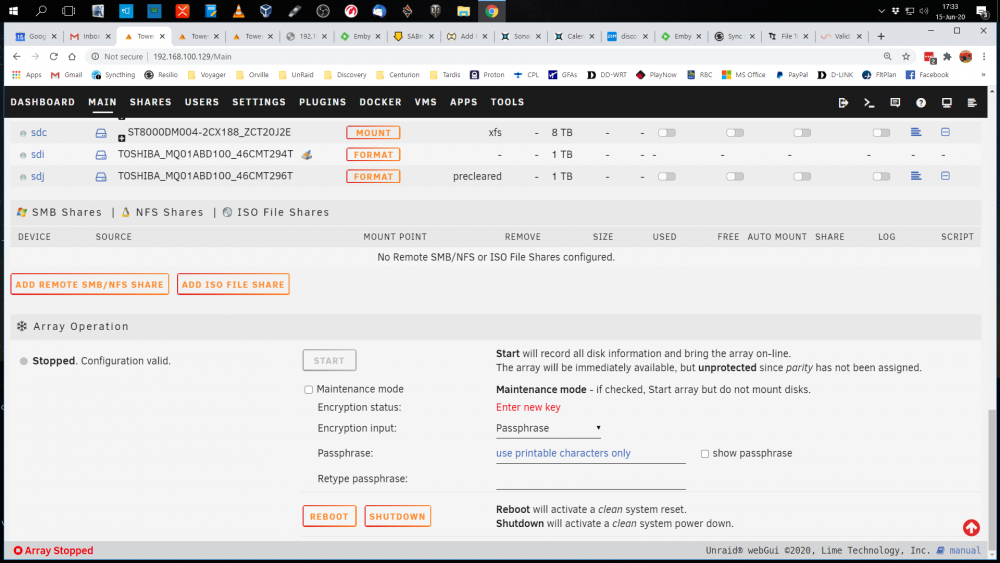Toggle the first switch in the sdj row
The width and height of the screenshot is (1000, 563).
click(x=666, y=177)
